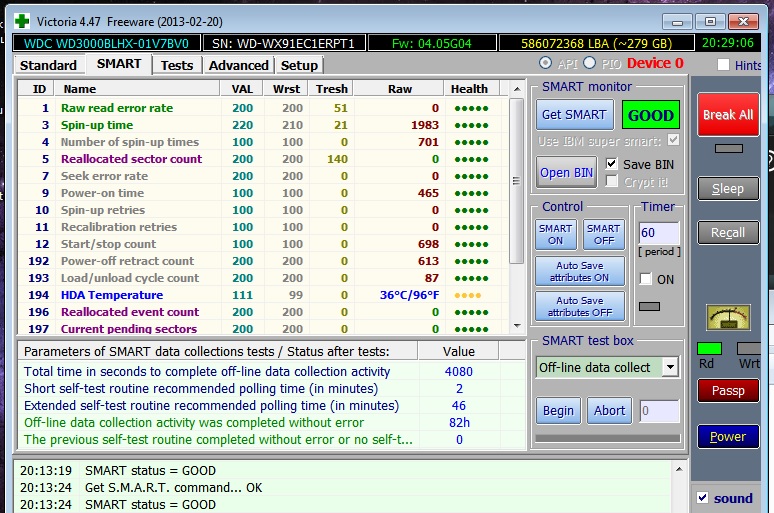Toggle the sound checkbox
The height and width of the screenshot is (513, 774).
click(x=702, y=498)
